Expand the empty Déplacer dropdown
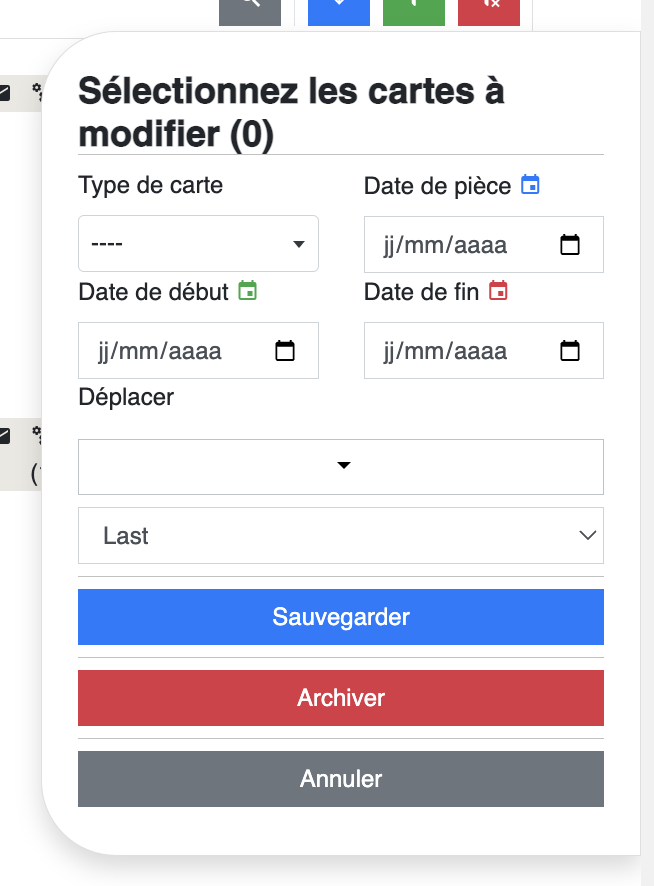This screenshot has width=654, height=886. [x=341, y=467]
